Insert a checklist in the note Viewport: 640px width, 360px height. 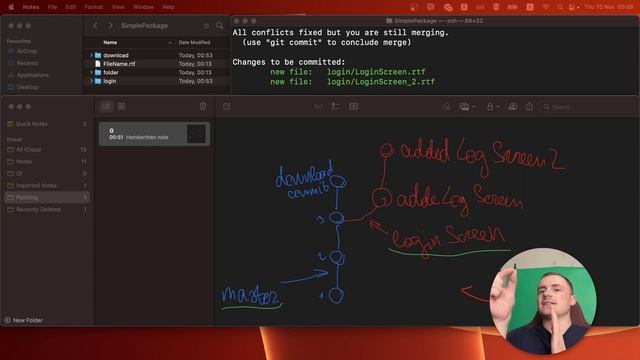[336, 107]
